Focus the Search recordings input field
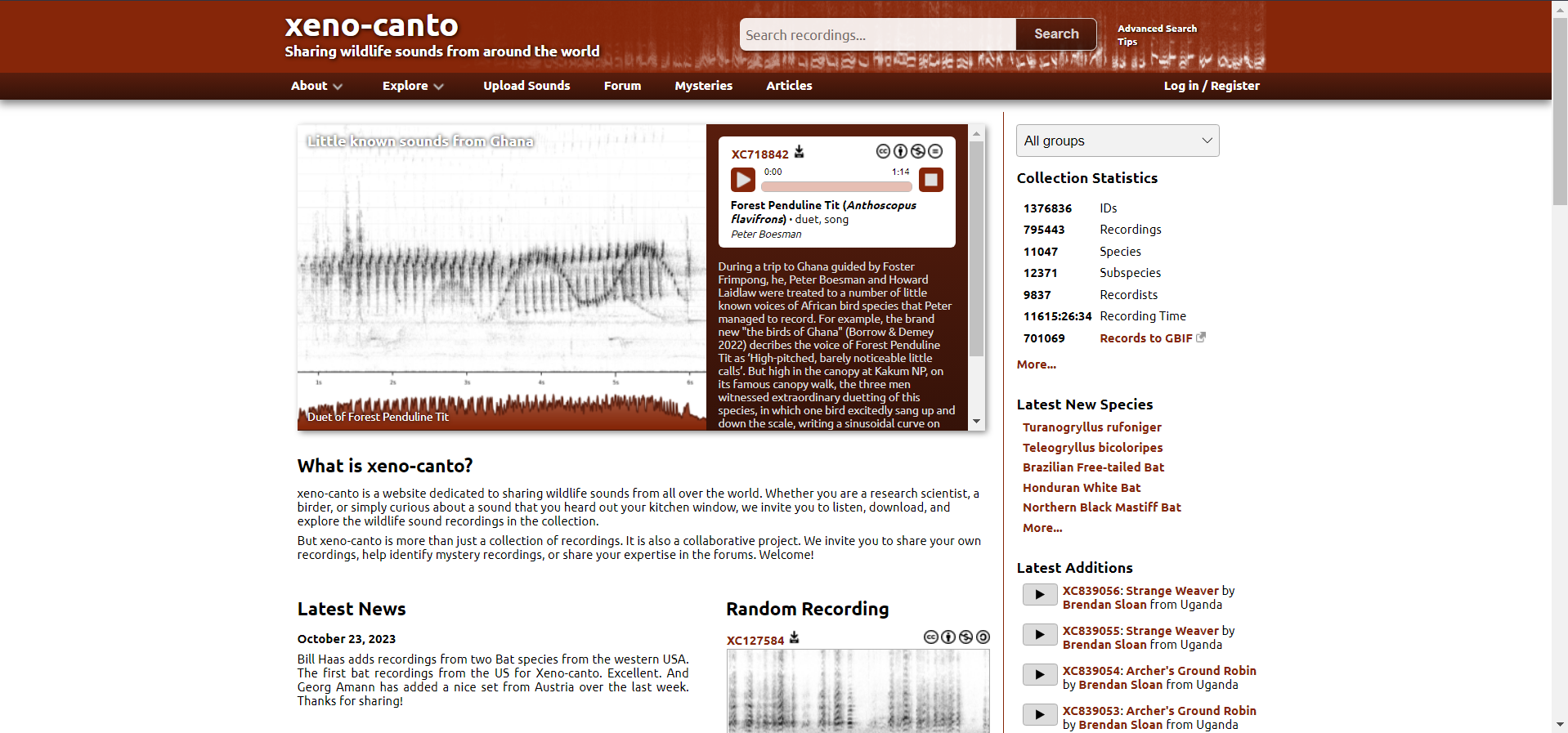This screenshot has width=1568, height=733. 878,35
